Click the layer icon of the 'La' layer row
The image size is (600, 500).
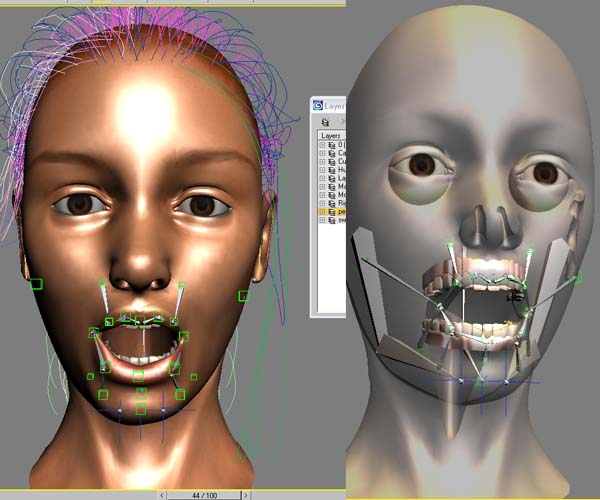click(331, 179)
